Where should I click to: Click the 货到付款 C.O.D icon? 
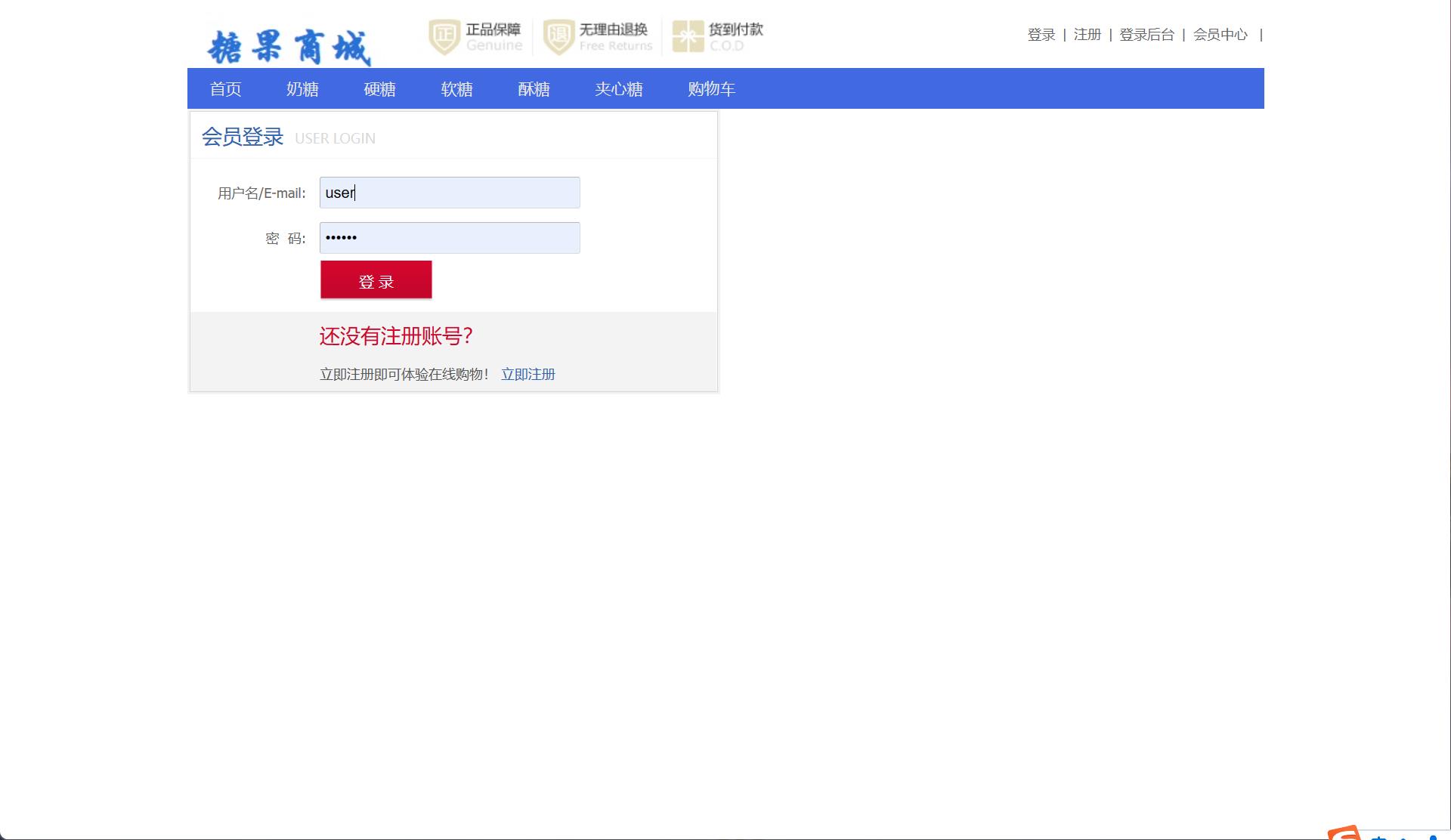coord(686,36)
